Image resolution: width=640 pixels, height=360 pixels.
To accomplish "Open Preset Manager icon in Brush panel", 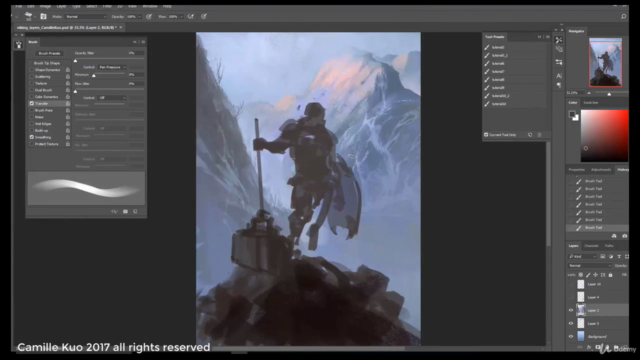I will [x=125, y=211].
